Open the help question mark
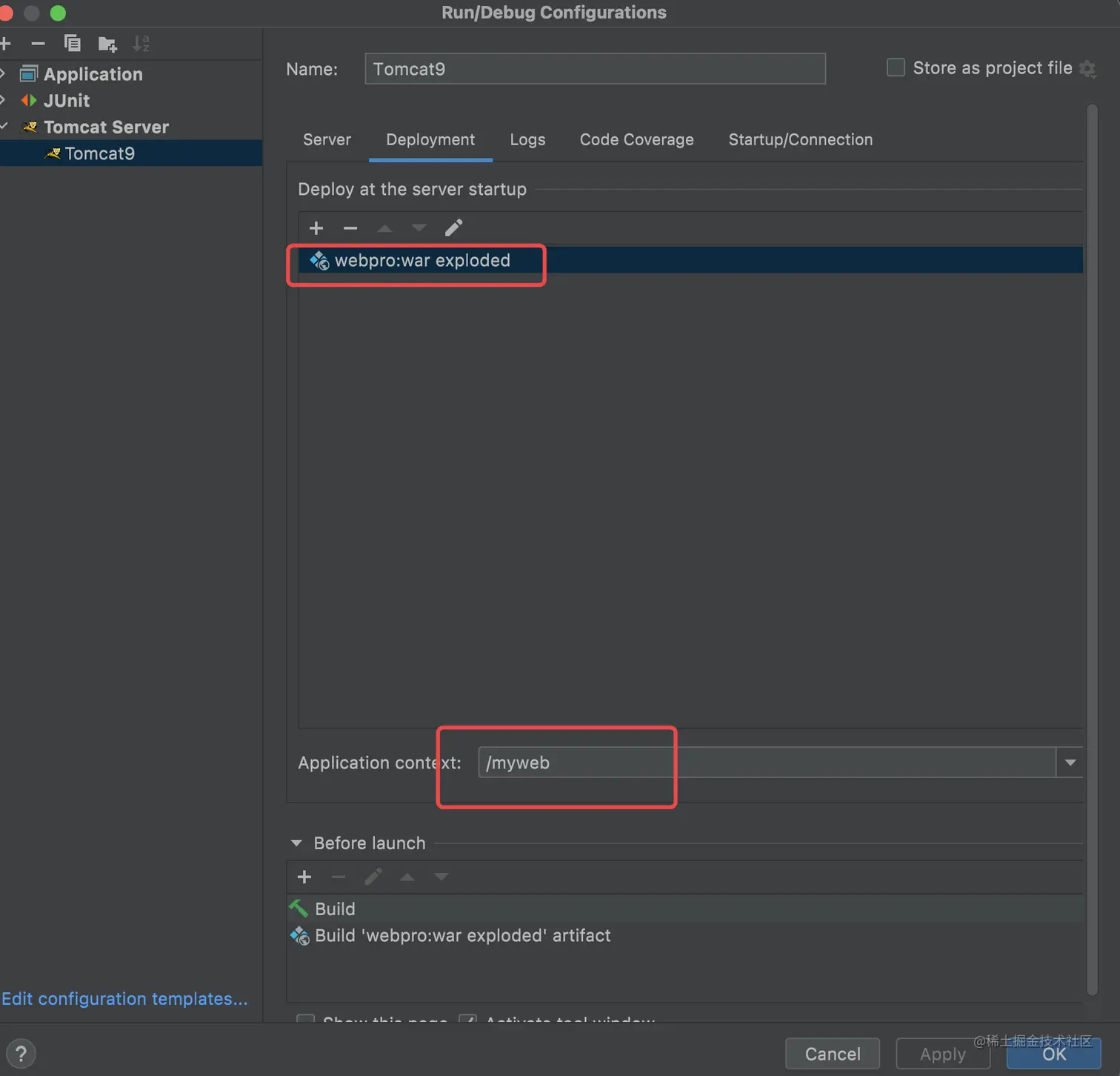 coord(21,1054)
